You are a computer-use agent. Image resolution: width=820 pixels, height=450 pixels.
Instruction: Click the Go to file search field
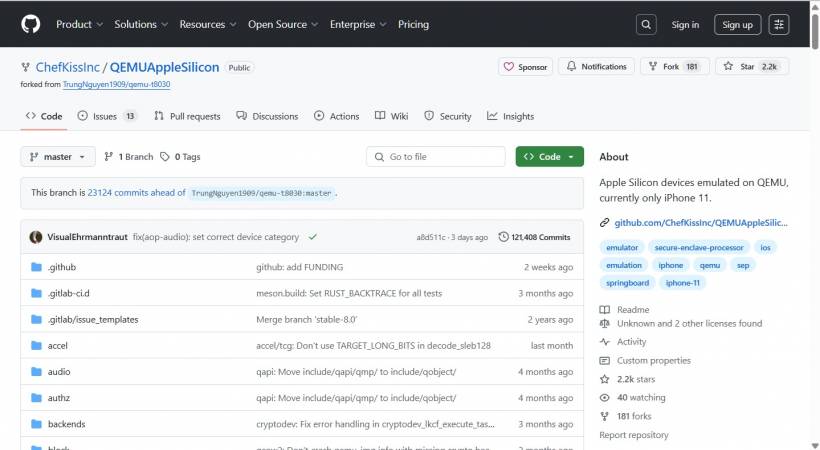436,156
